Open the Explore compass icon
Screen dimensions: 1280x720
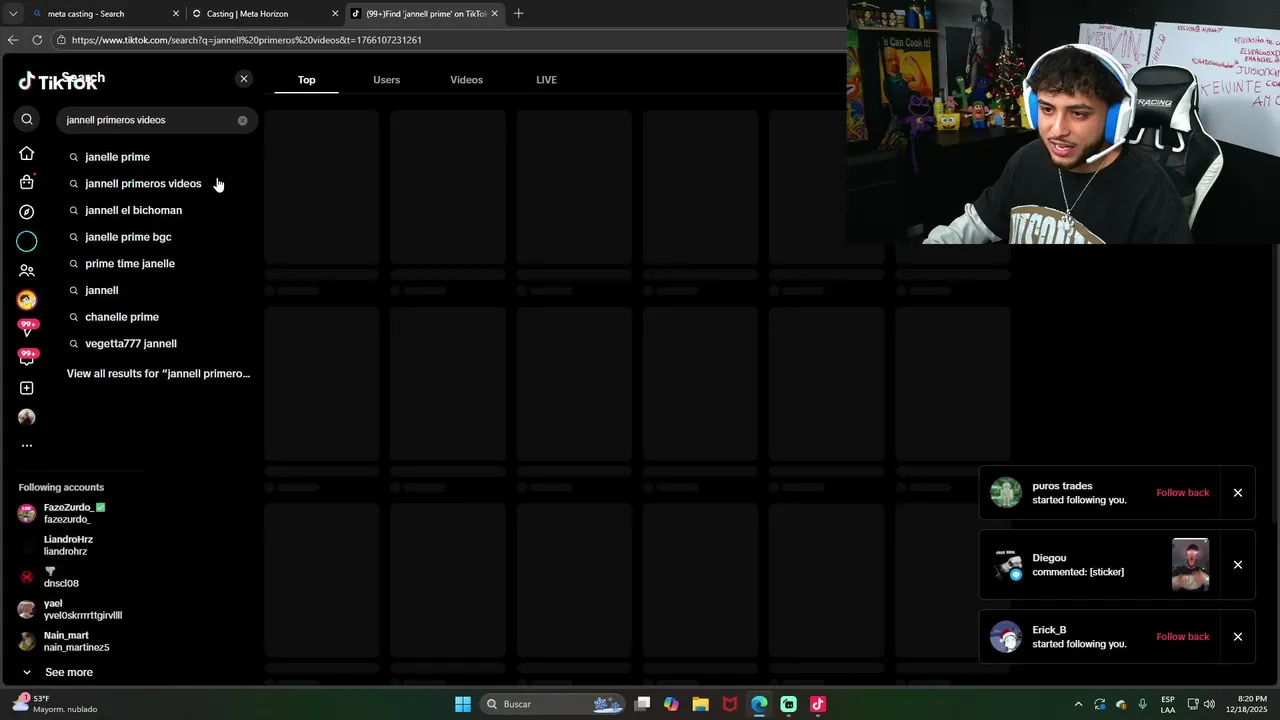pyautogui.click(x=27, y=212)
